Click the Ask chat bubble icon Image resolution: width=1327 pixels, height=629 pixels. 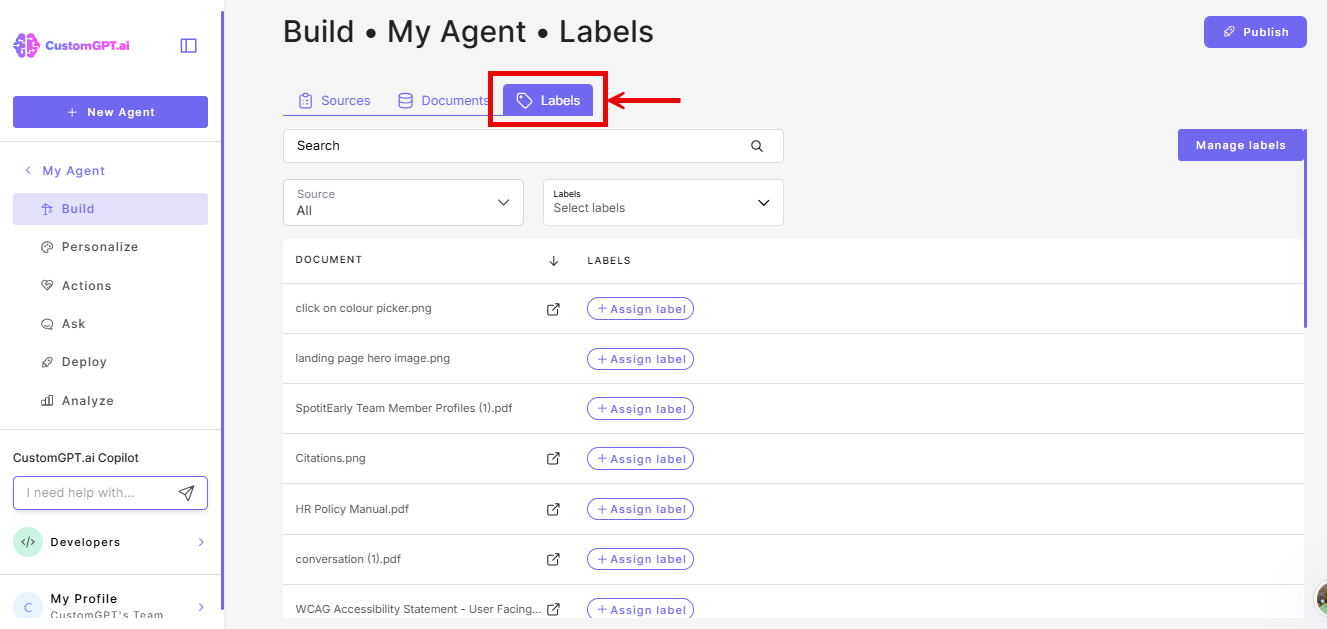tap(46, 323)
